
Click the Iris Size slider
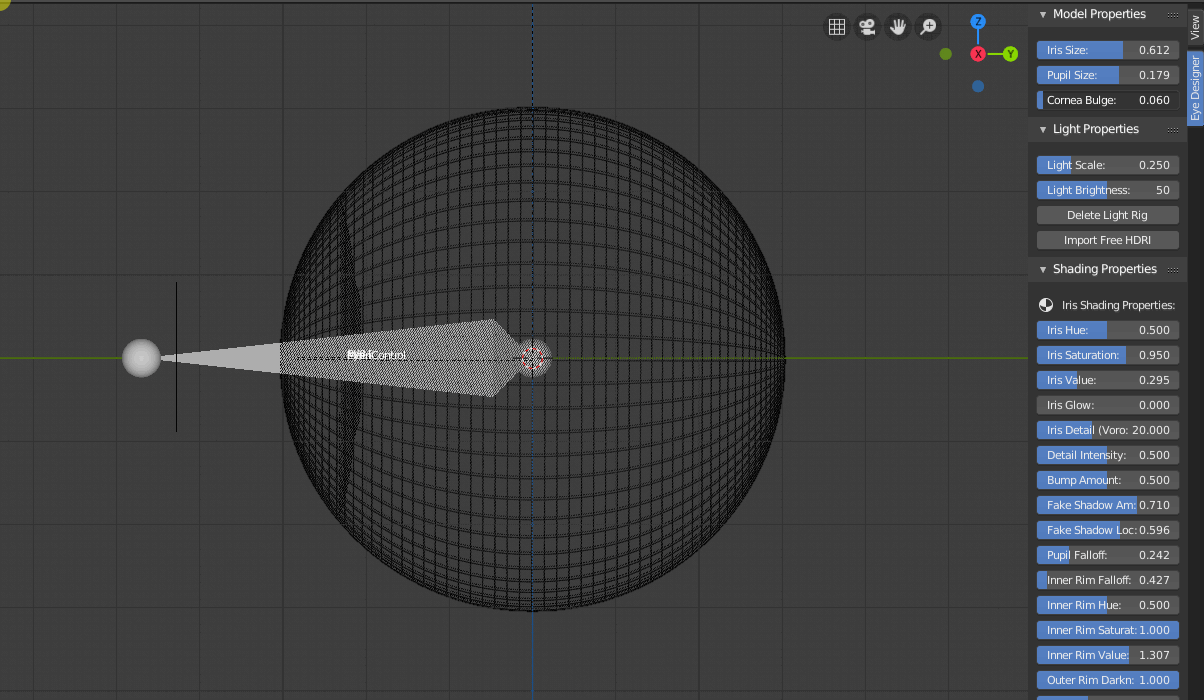click(1107, 49)
